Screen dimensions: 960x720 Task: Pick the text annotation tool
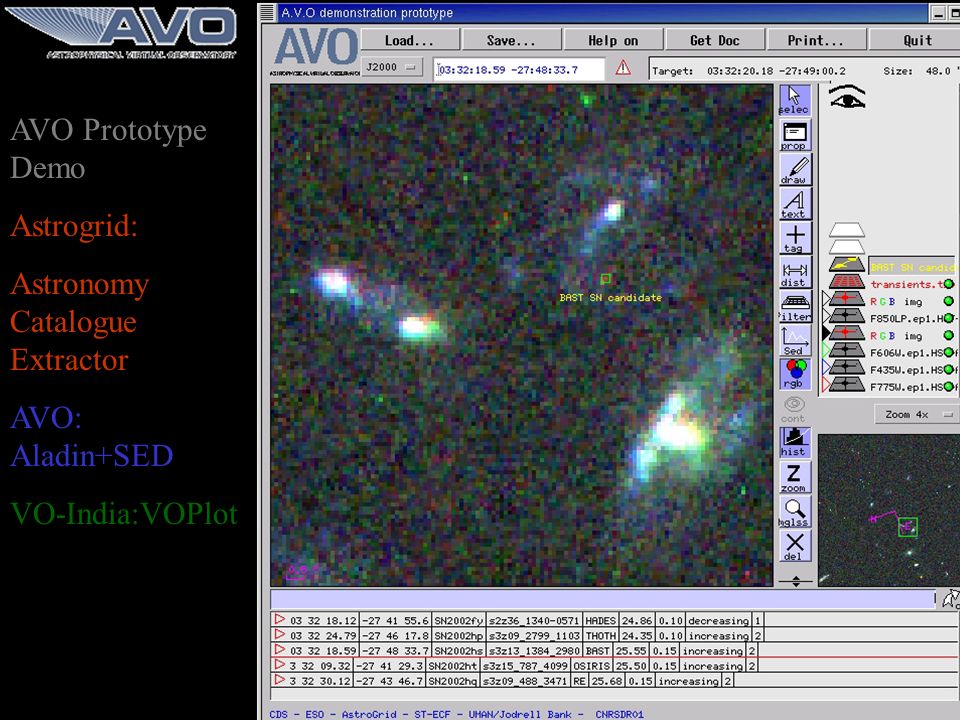[795, 204]
